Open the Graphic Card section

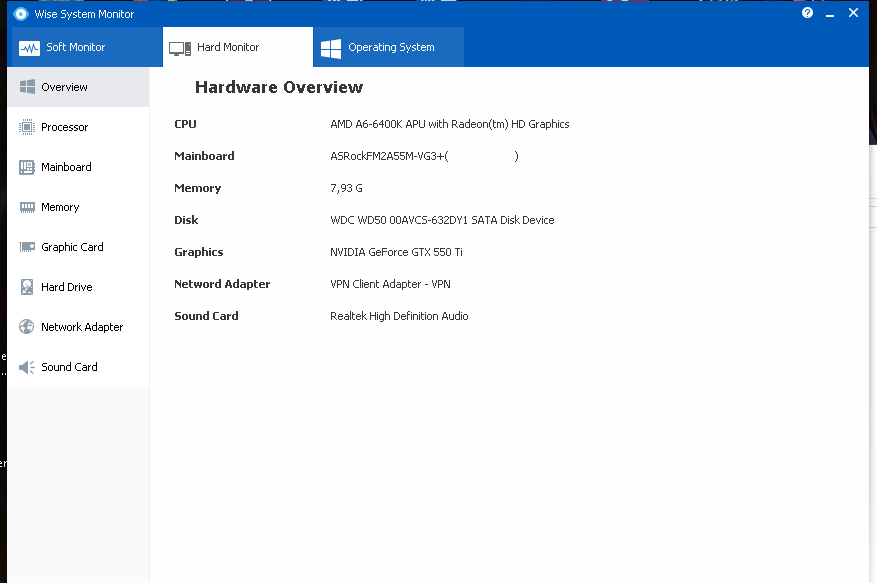[x=78, y=247]
